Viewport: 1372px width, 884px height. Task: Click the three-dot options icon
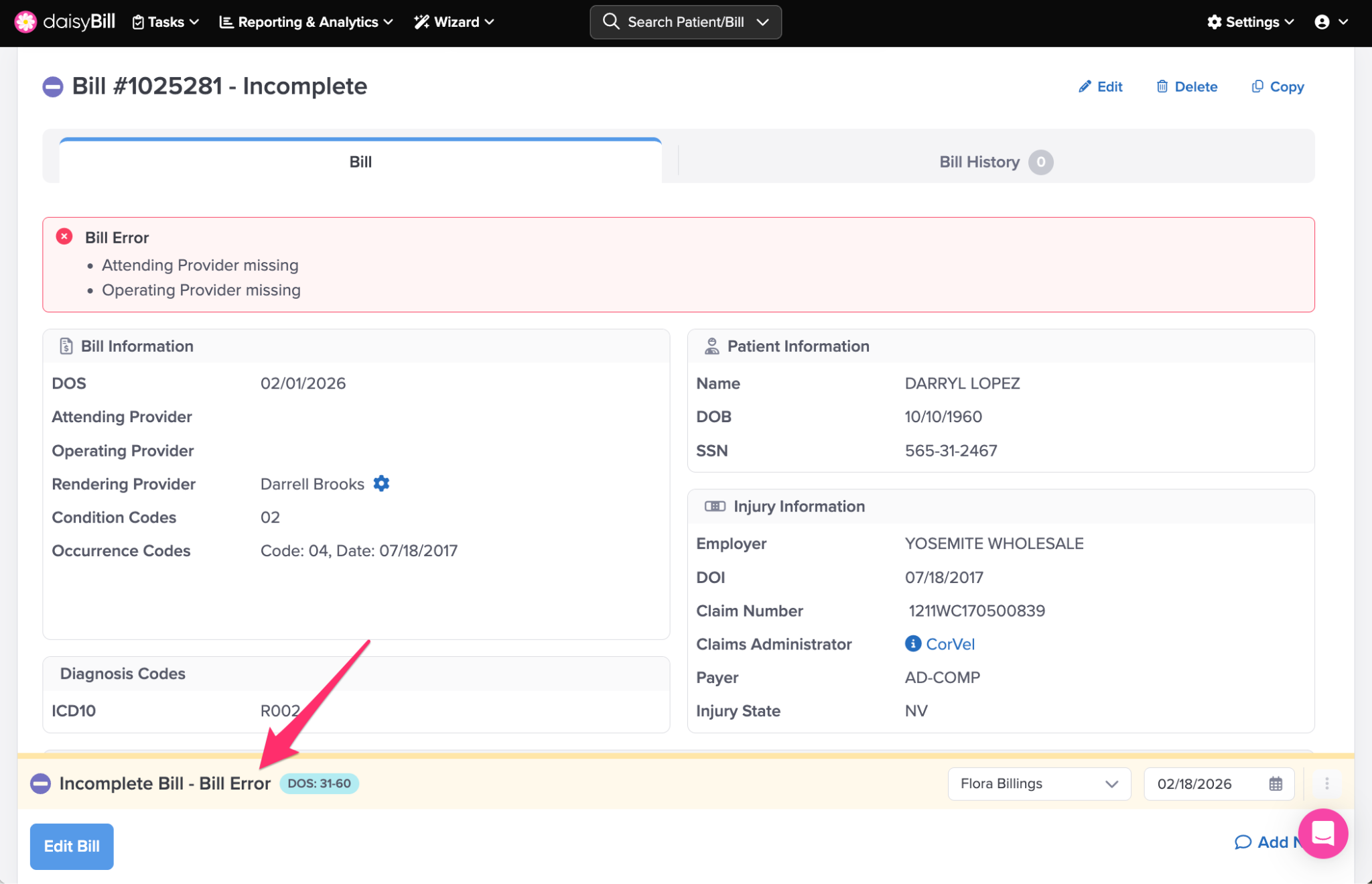(1326, 783)
